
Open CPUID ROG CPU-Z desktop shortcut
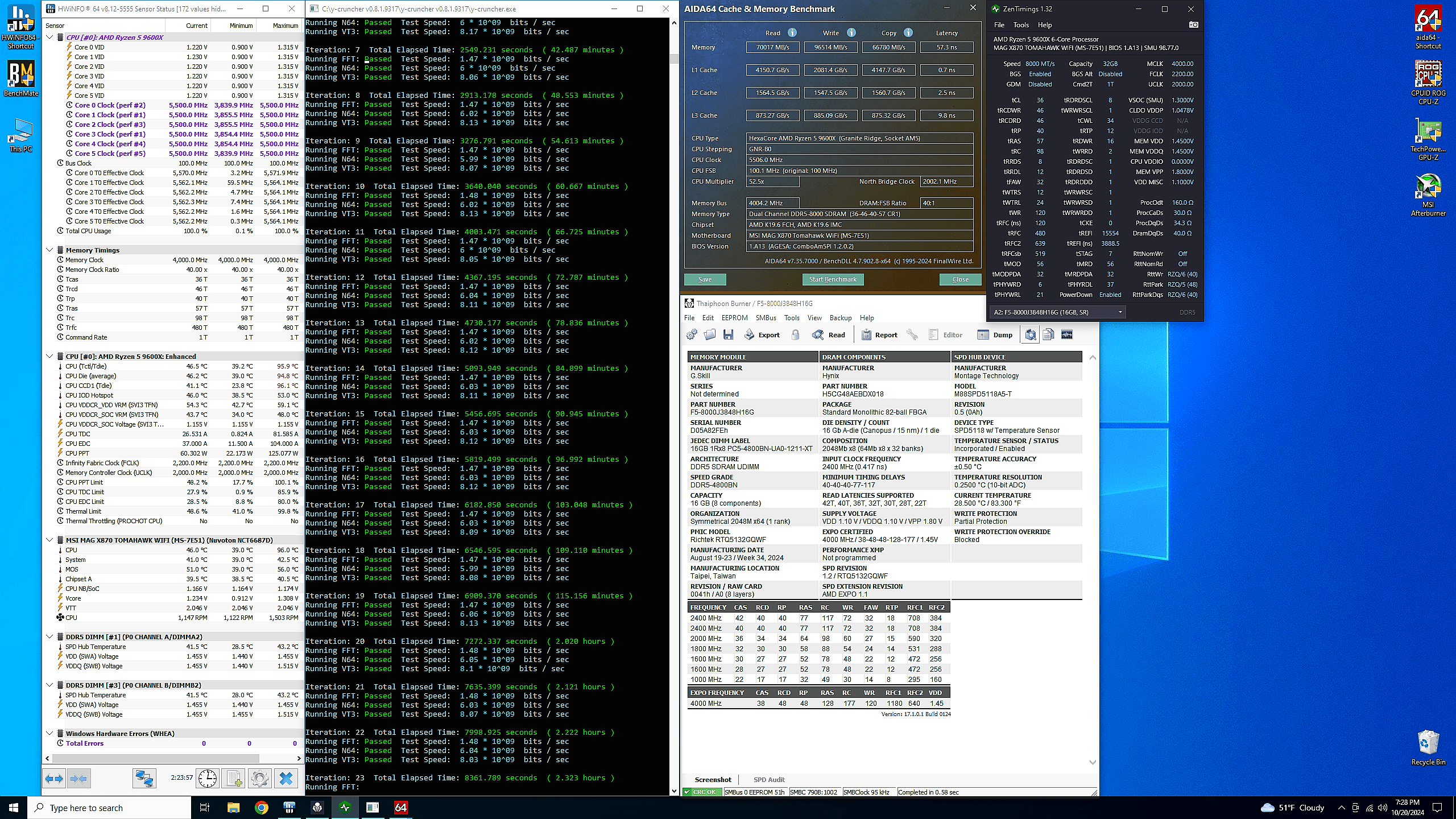[x=1428, y=83]
